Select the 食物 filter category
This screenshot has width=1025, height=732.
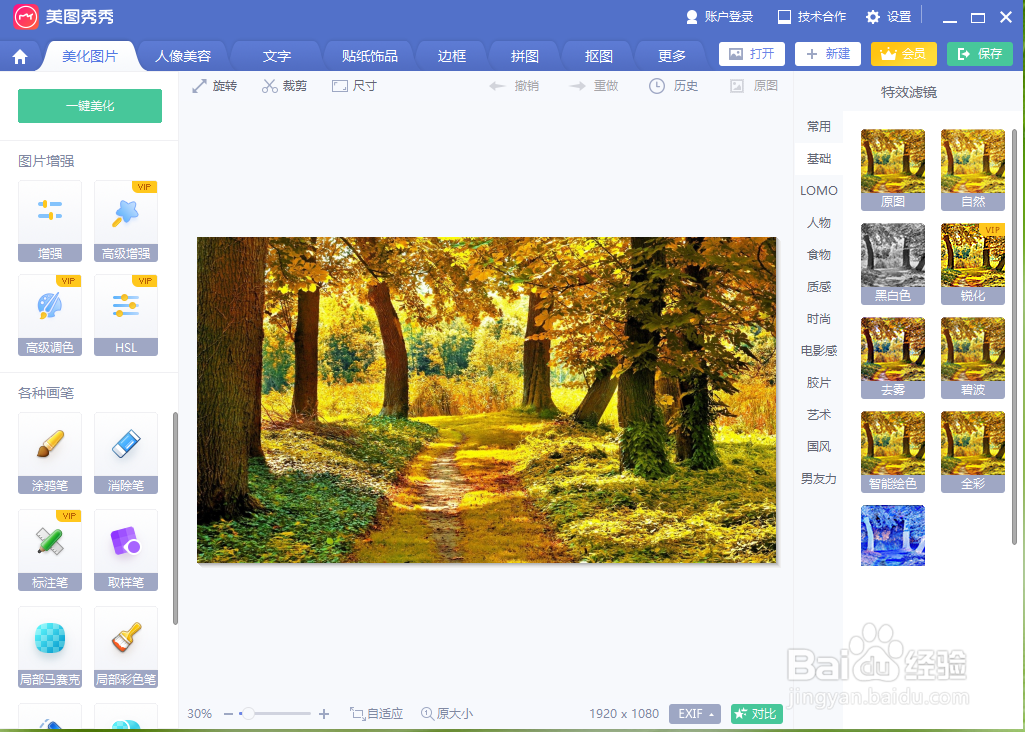tap(818, 255)
